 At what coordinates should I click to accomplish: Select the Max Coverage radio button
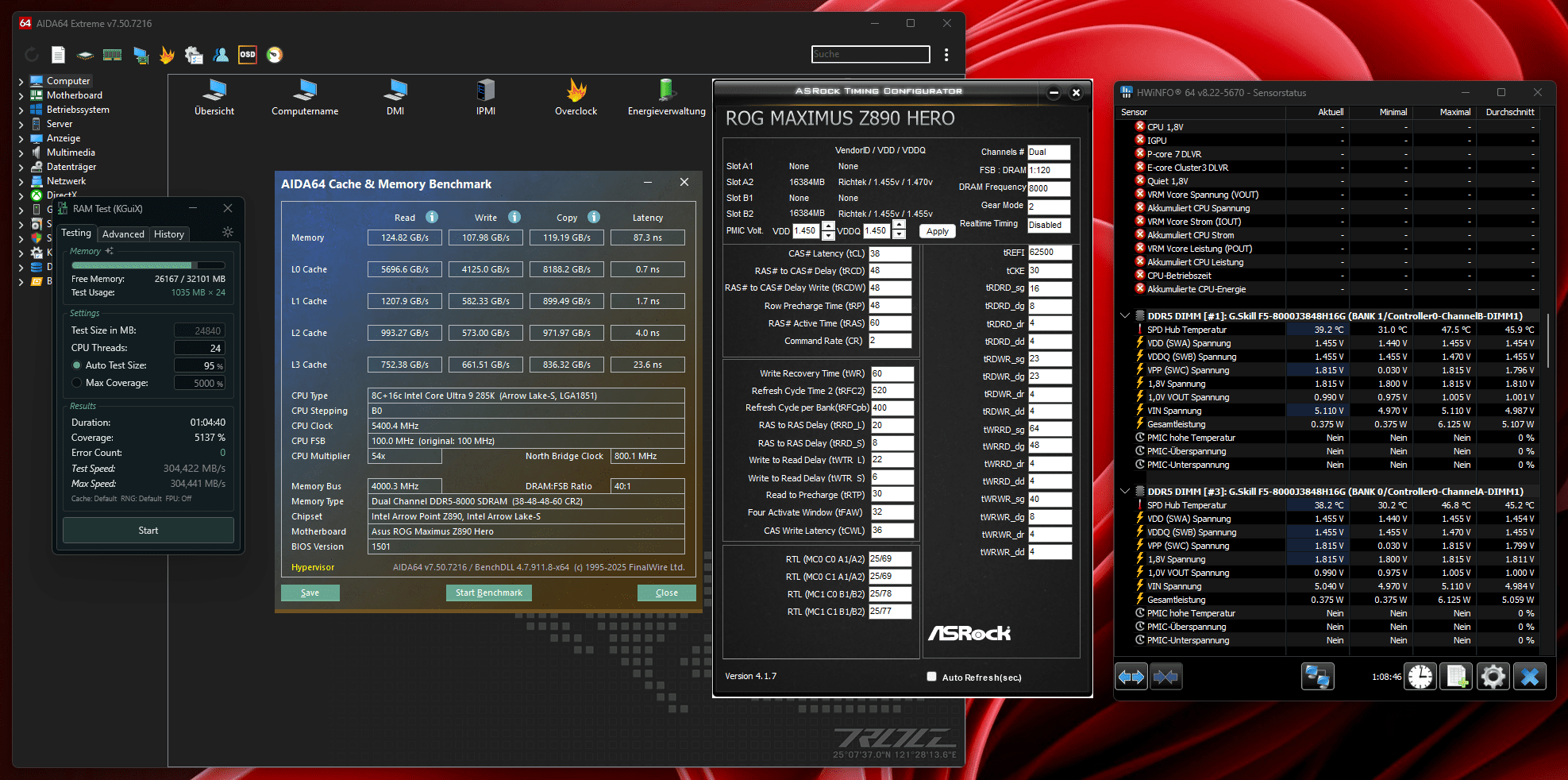point(77,383)
